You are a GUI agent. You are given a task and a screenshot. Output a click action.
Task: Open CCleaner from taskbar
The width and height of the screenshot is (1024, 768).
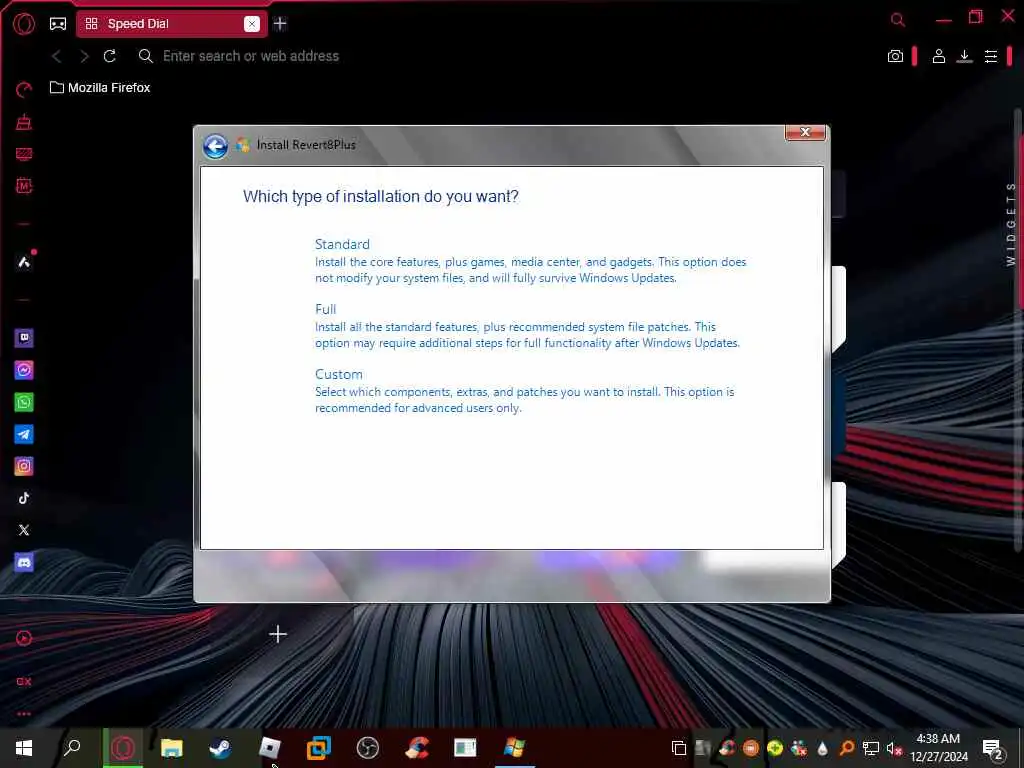click(417, 748)
